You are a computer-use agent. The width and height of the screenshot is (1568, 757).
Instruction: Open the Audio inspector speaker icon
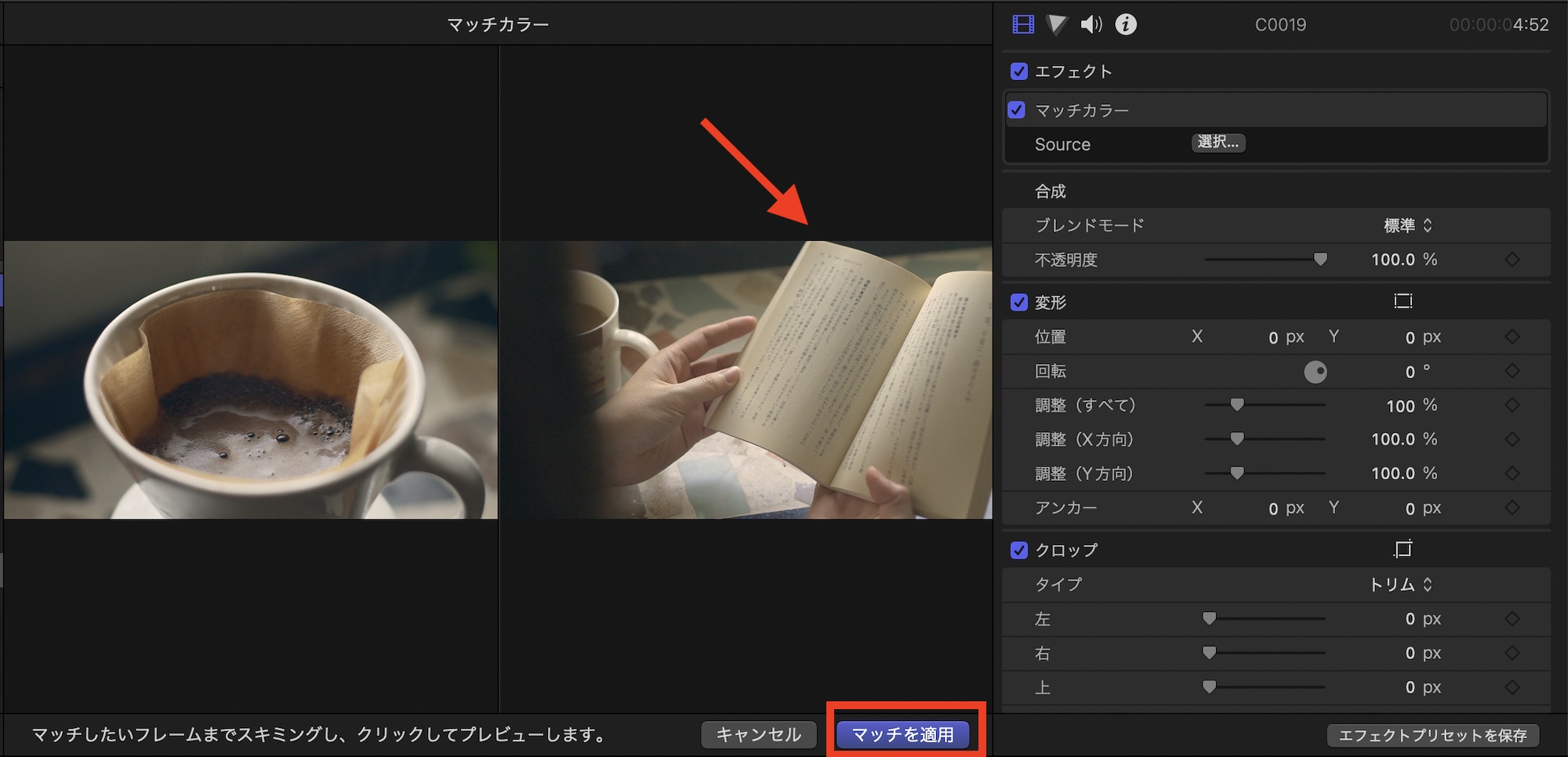click(x=1091, y=25)
